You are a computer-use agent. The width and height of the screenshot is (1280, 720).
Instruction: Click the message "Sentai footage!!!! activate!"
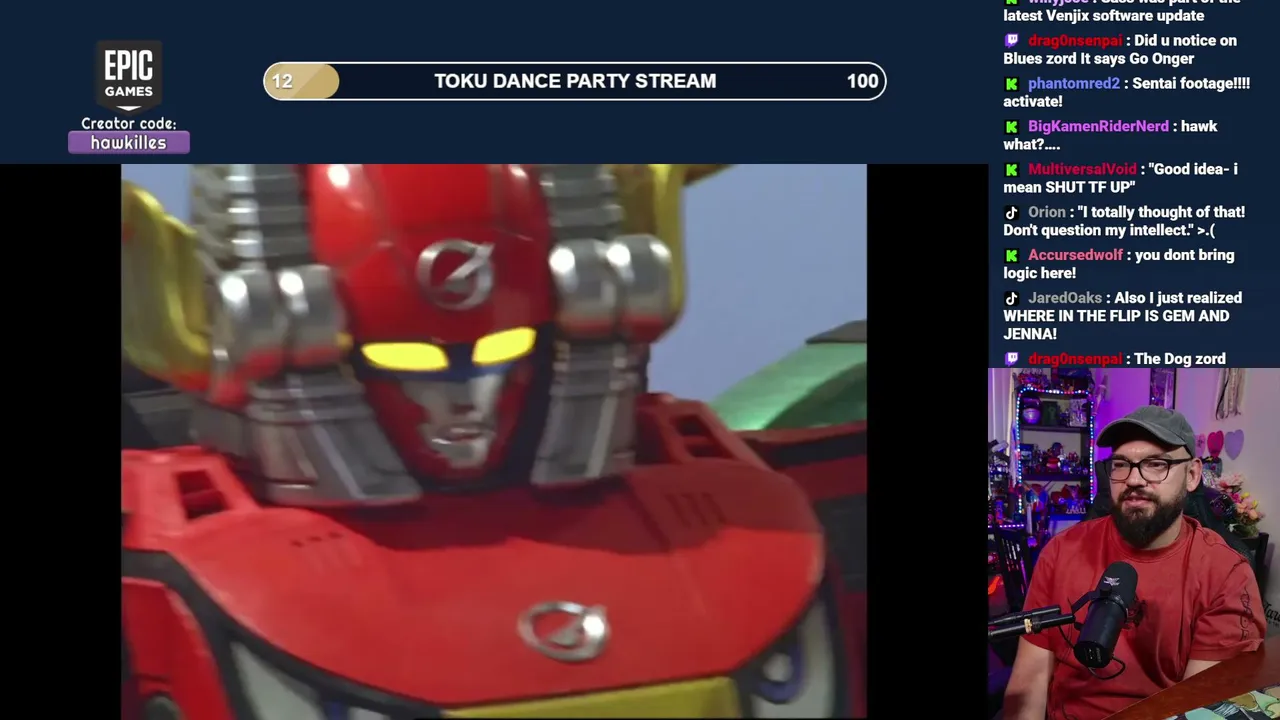(1126, 93)
